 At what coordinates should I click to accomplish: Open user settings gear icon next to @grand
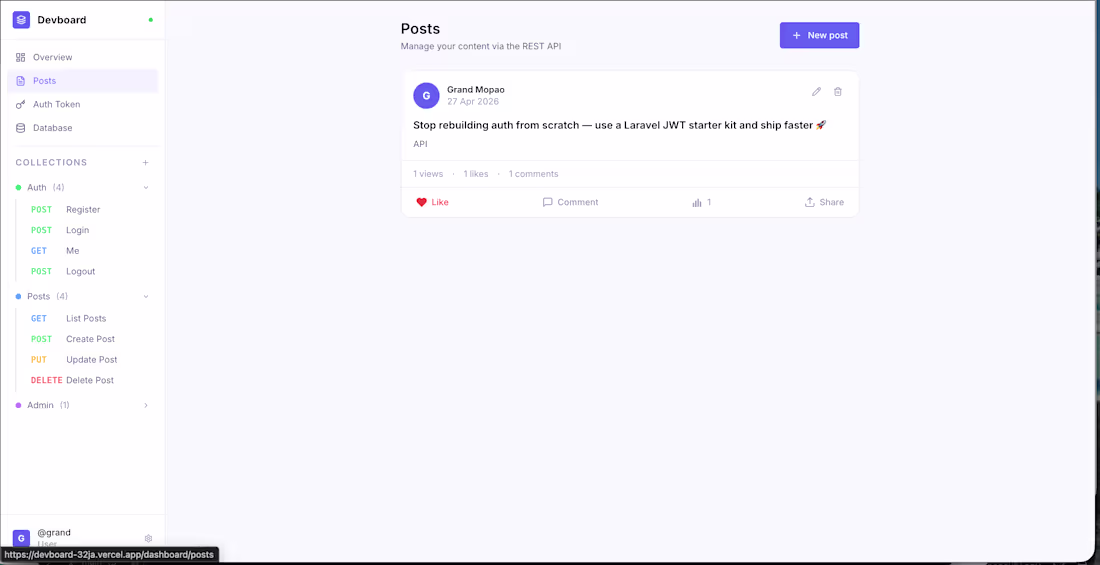(149, 538)
